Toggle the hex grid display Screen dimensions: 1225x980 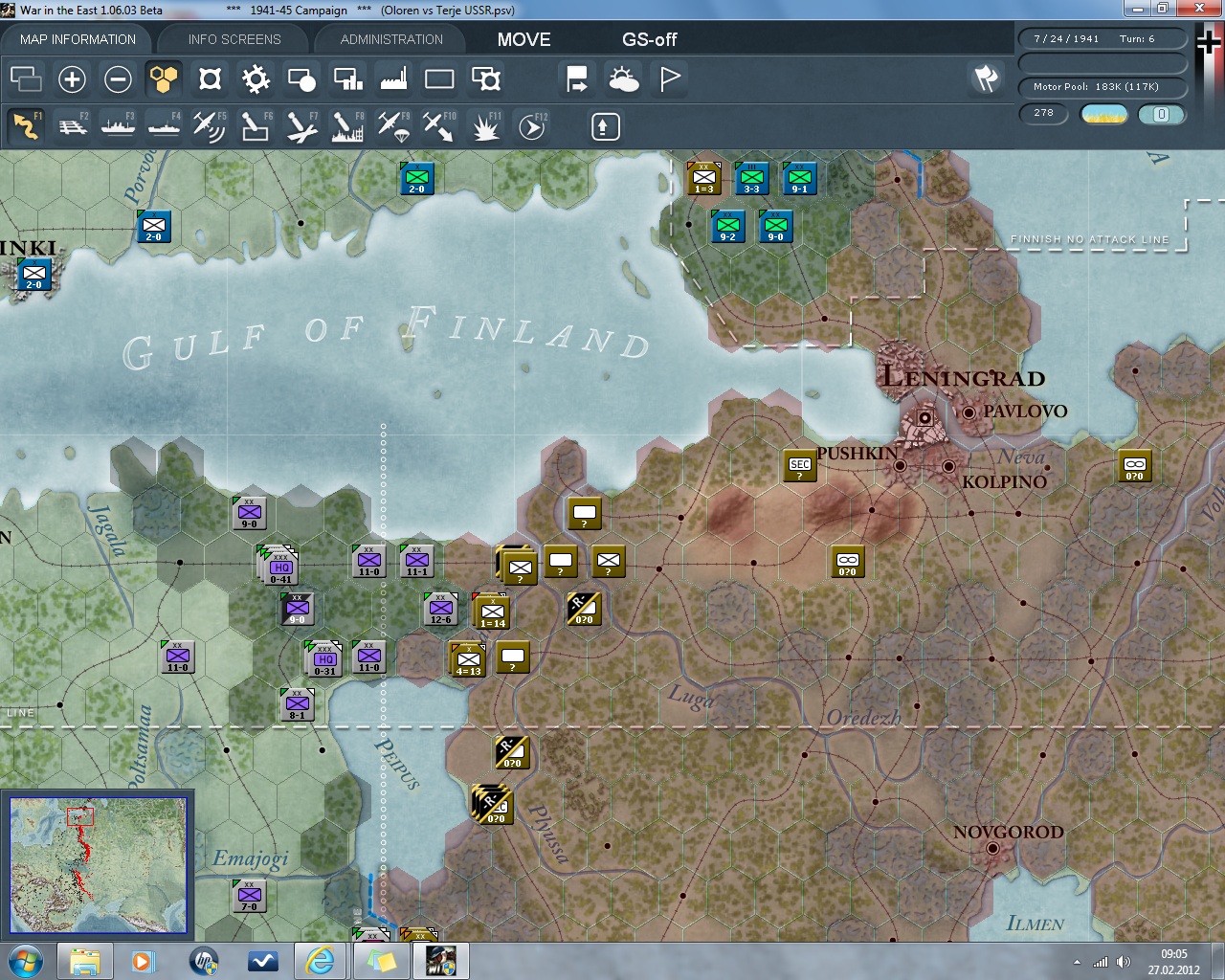[164, 79]
